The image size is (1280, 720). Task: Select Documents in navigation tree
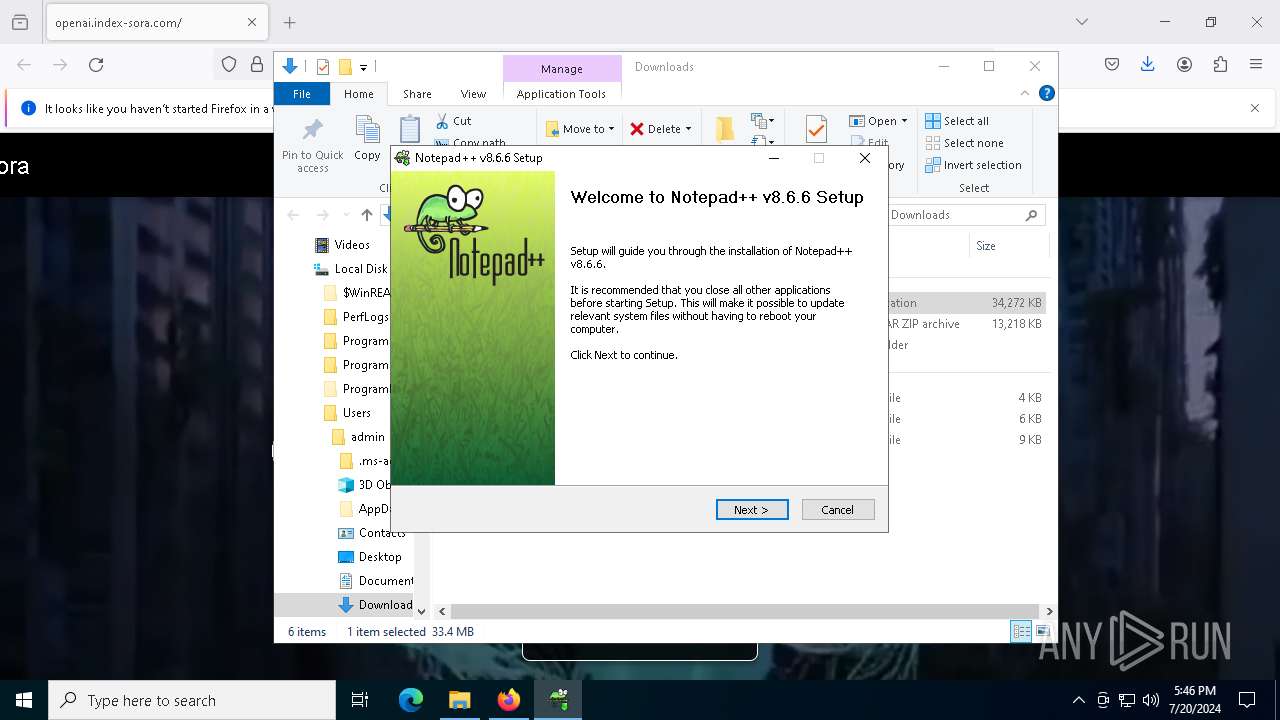tap(376, 581)
